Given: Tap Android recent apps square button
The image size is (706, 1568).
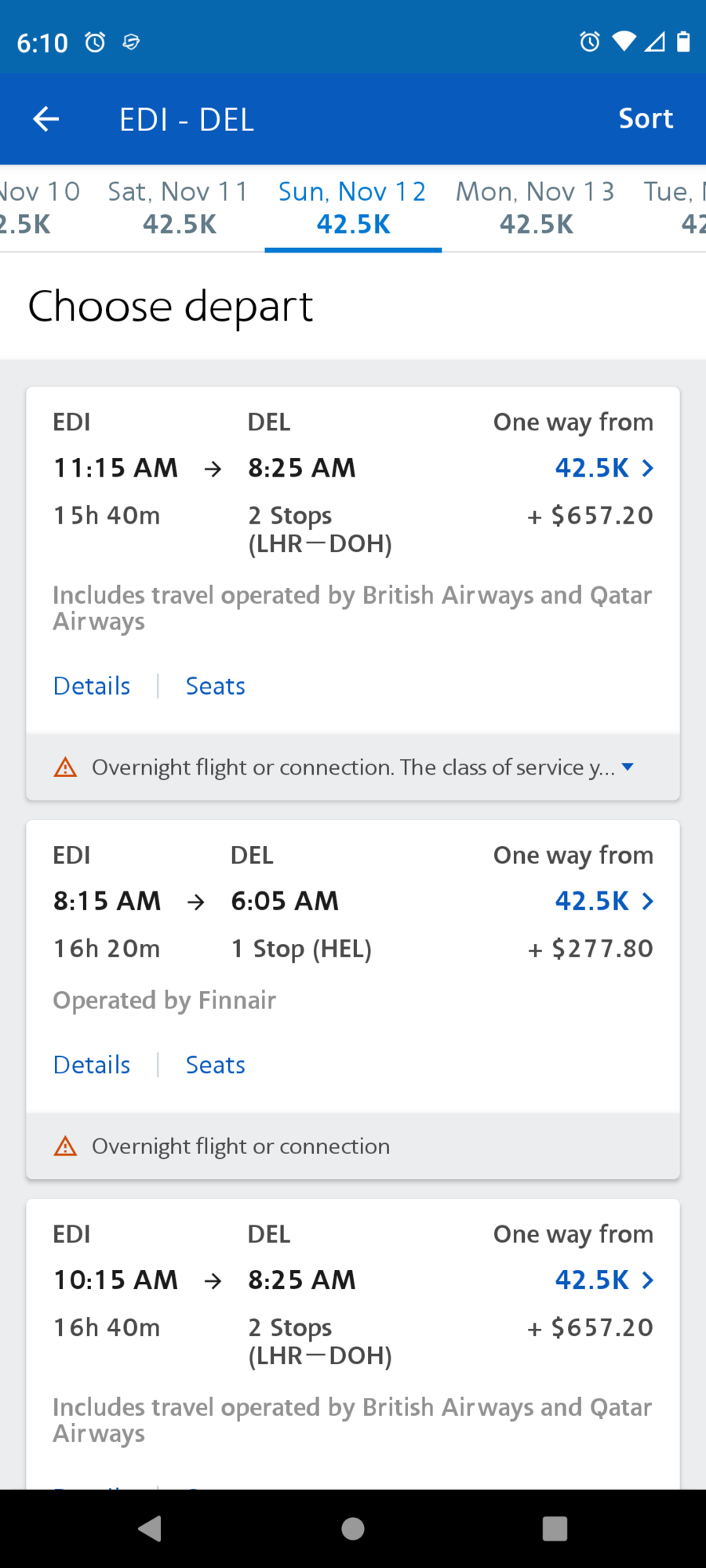Looking at the screenshot, I should pos(555,1529).
